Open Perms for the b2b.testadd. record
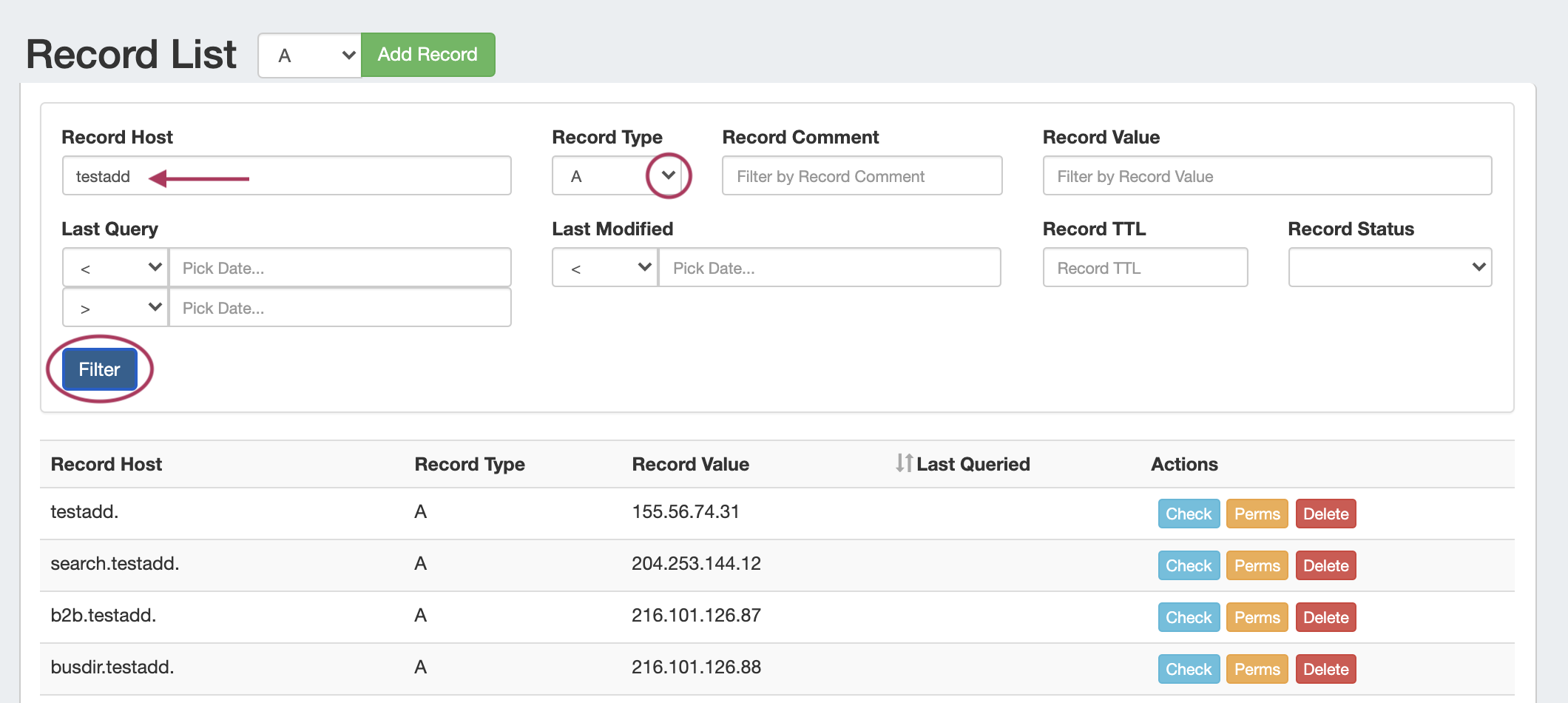This screenshot has height=703, width=1568. 1257,617
